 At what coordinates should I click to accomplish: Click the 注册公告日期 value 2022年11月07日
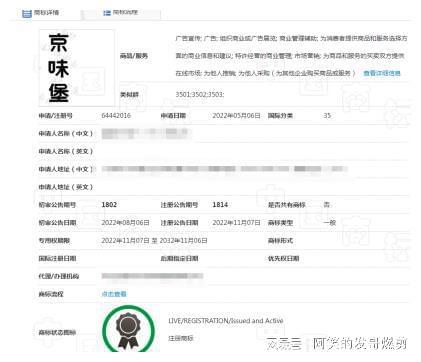[x=236, y=223]
